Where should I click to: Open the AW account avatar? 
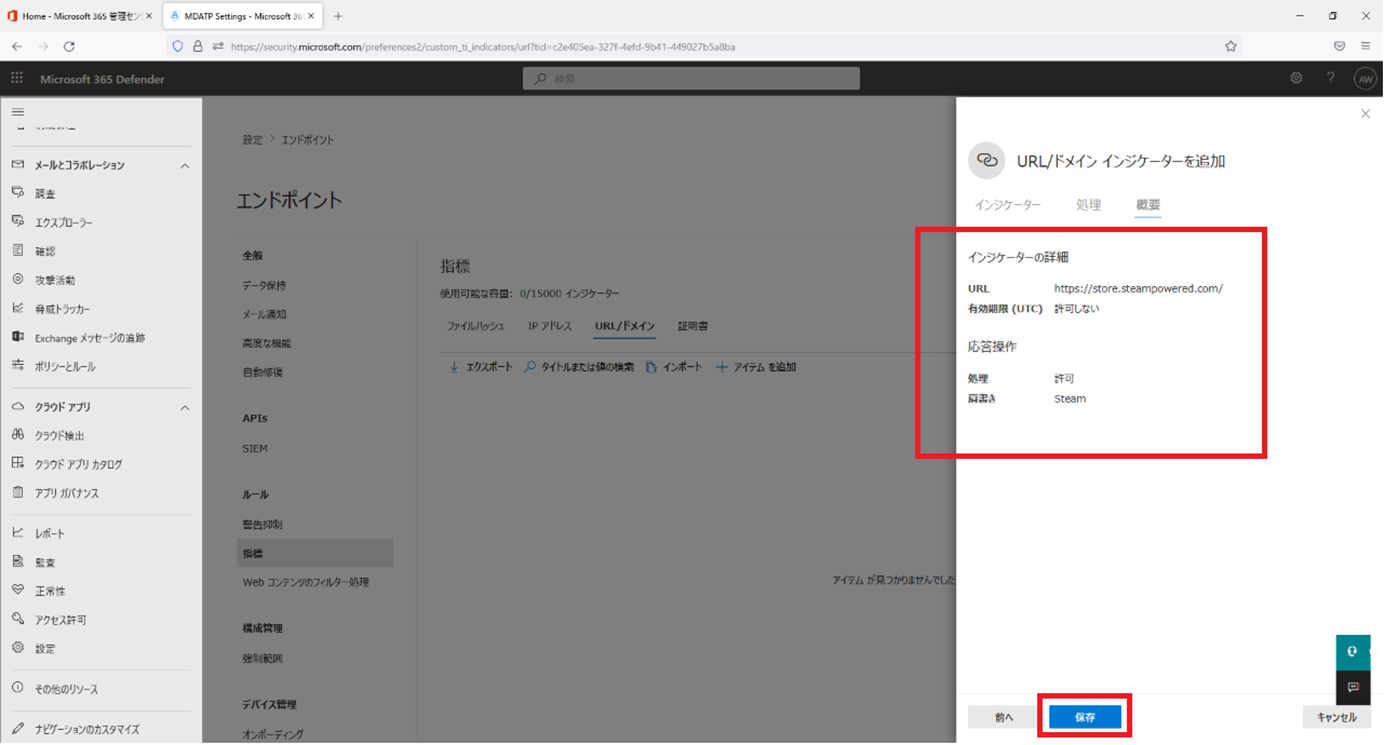pyautogui.click(x=1365, y=79)
